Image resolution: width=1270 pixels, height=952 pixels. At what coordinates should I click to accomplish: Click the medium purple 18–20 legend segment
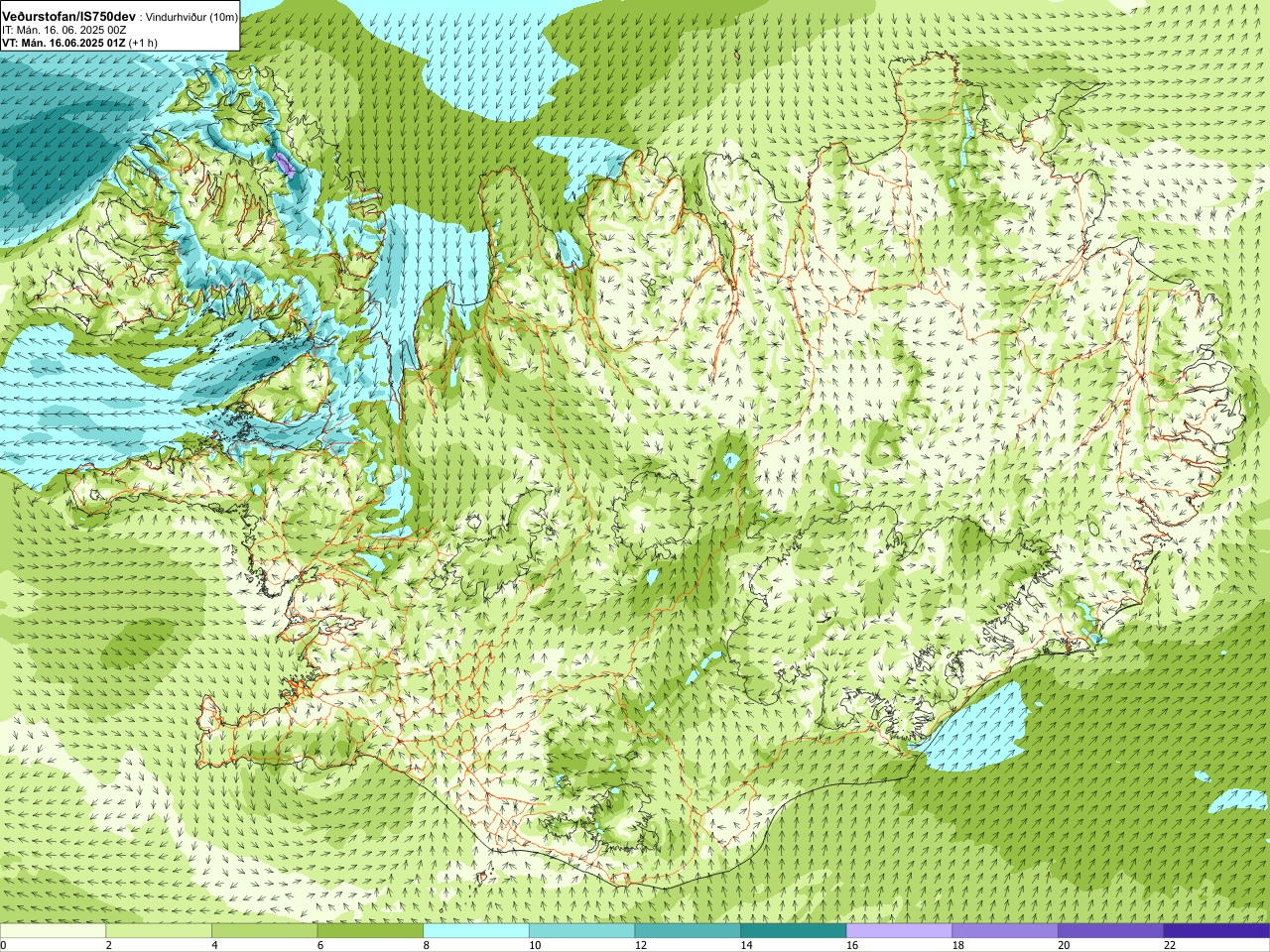point(1005,931)
